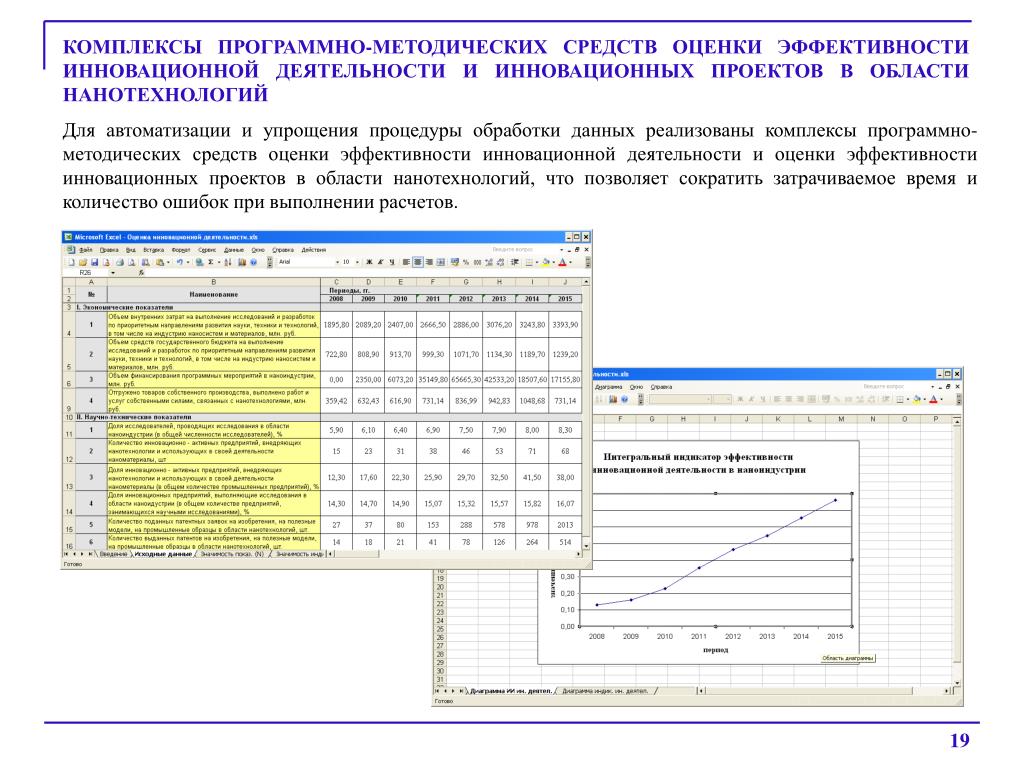Click the column B header
The width and height of the screenshot is (1024, 768).
click(x=214, y=282)
